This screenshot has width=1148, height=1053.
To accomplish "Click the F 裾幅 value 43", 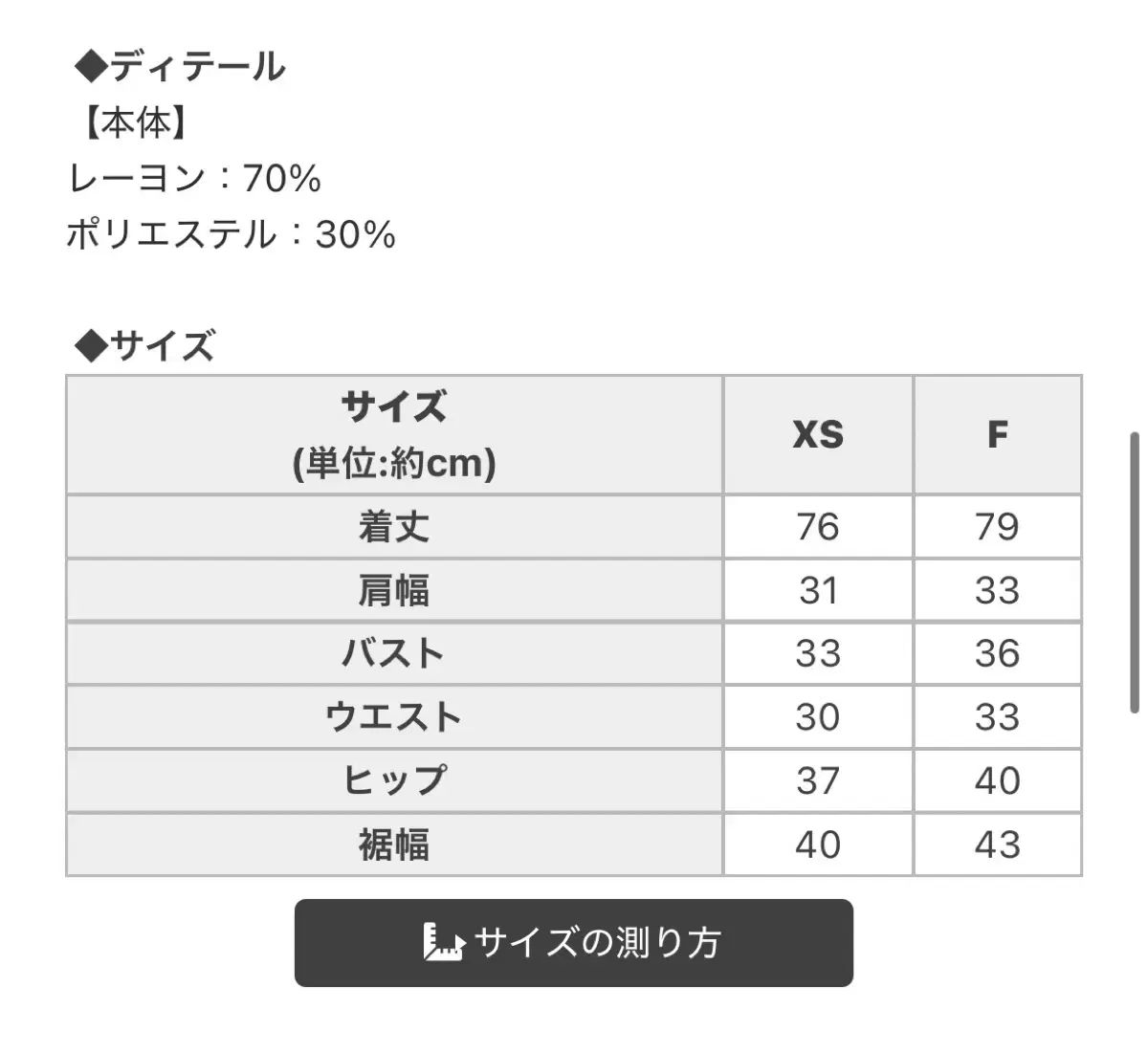I will pyautogui.click(x=997, y=845).
